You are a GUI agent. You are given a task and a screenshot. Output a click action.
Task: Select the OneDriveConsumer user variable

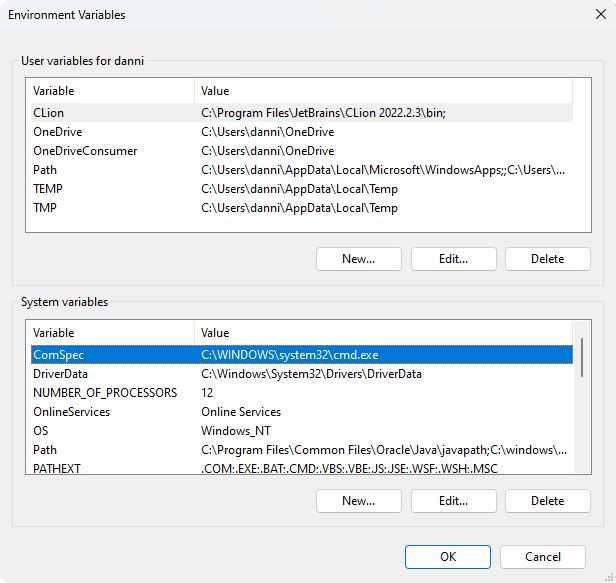tap(302, 151)
